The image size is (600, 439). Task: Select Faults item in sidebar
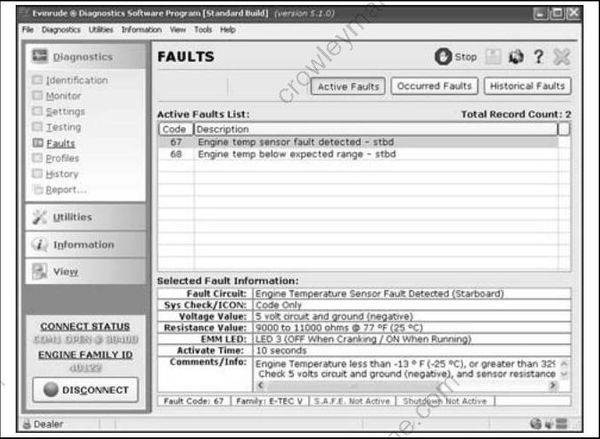[x=60, y=143]
